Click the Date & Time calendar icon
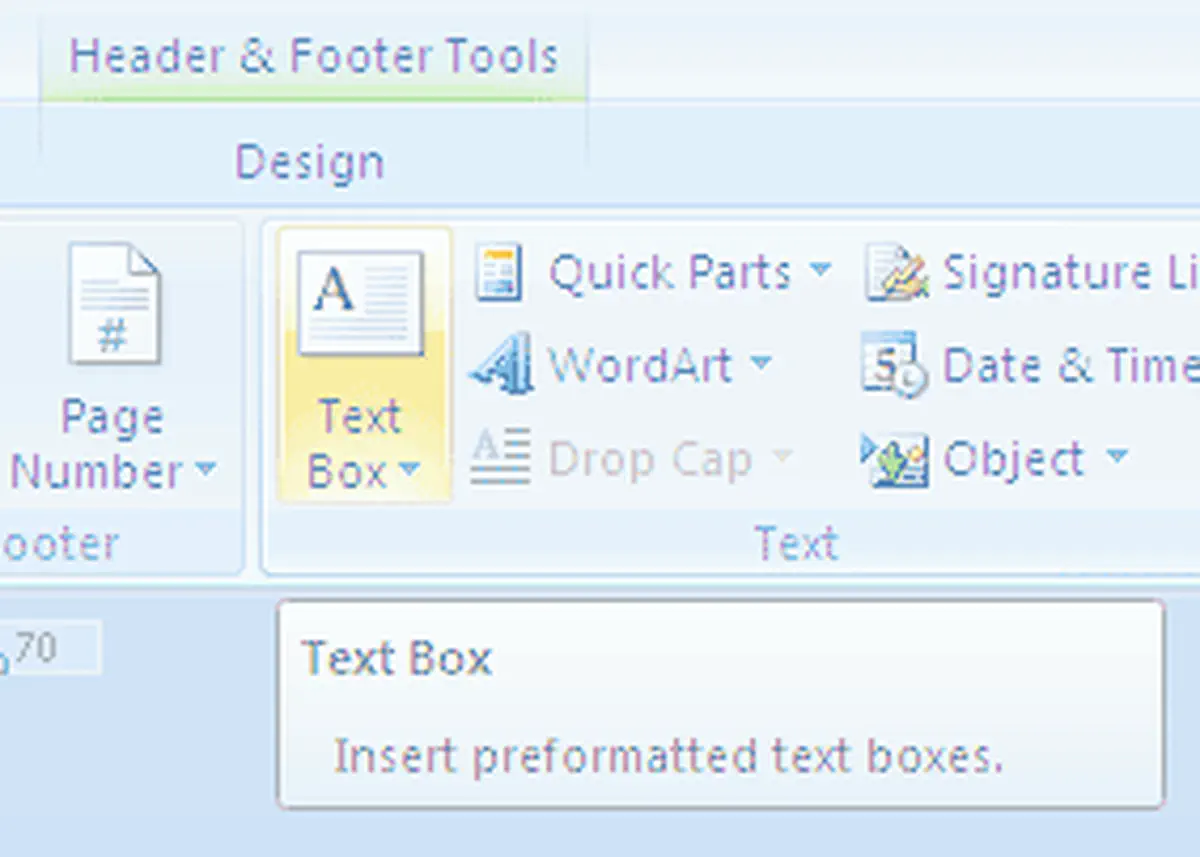1200x857 pixels. tap(893, 365)
